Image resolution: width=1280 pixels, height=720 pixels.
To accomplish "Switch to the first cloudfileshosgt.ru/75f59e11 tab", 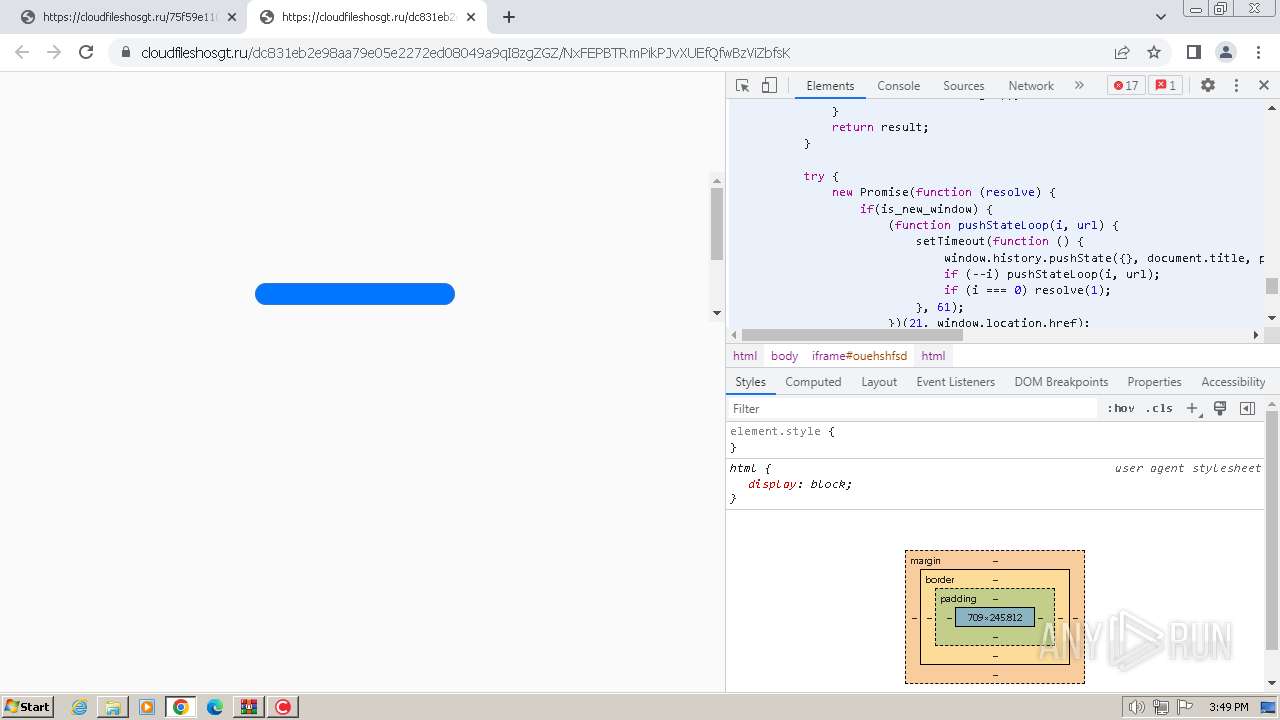I will [130, 17].
